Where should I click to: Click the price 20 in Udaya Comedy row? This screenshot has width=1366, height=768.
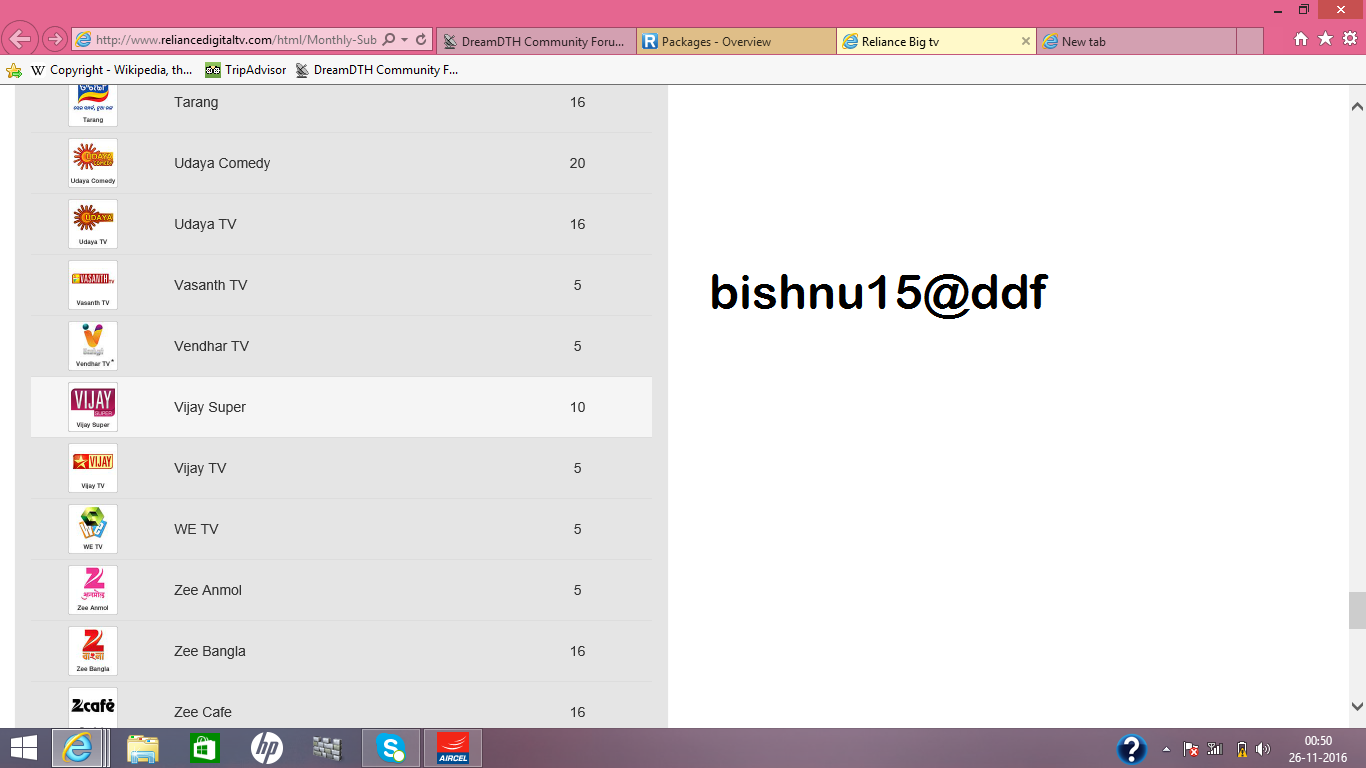click(577, 163)
